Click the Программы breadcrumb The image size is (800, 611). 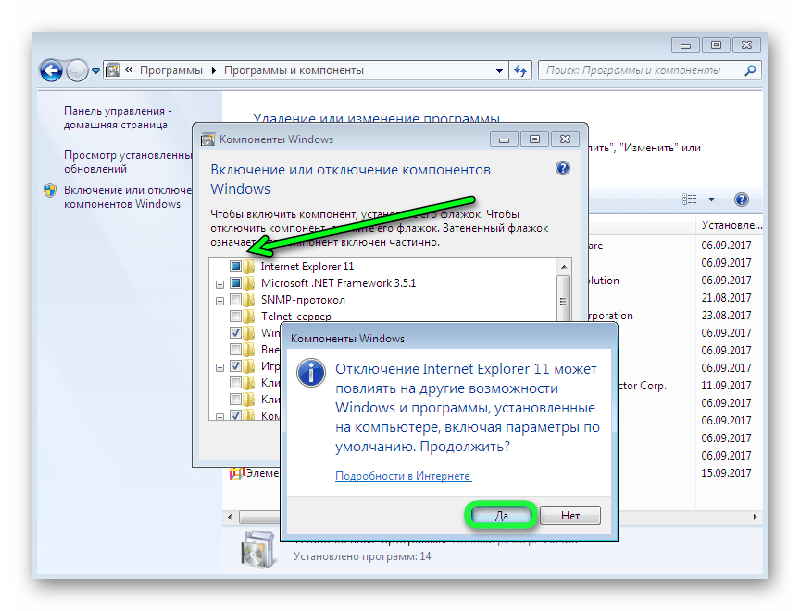tap(171, 70)
